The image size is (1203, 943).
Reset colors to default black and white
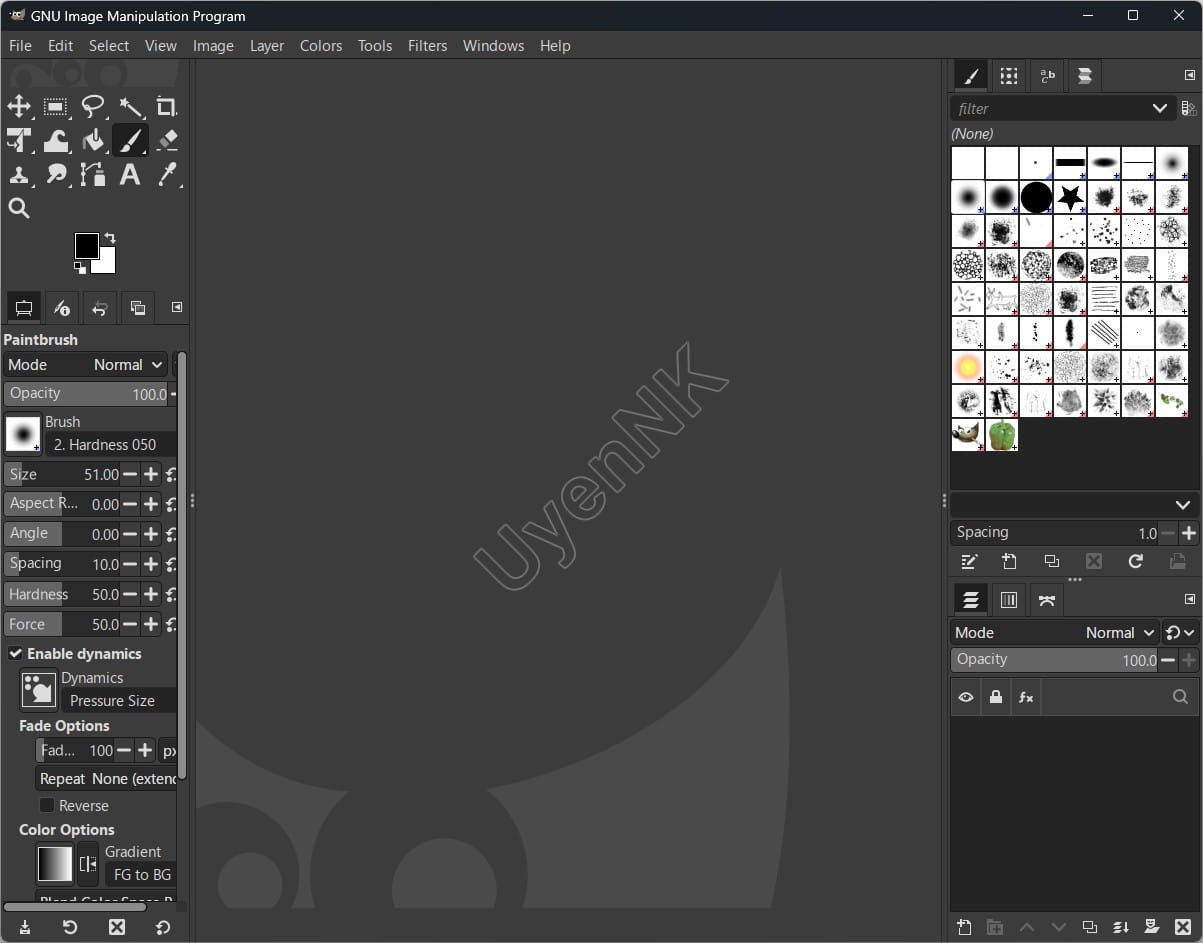[80, 267]
